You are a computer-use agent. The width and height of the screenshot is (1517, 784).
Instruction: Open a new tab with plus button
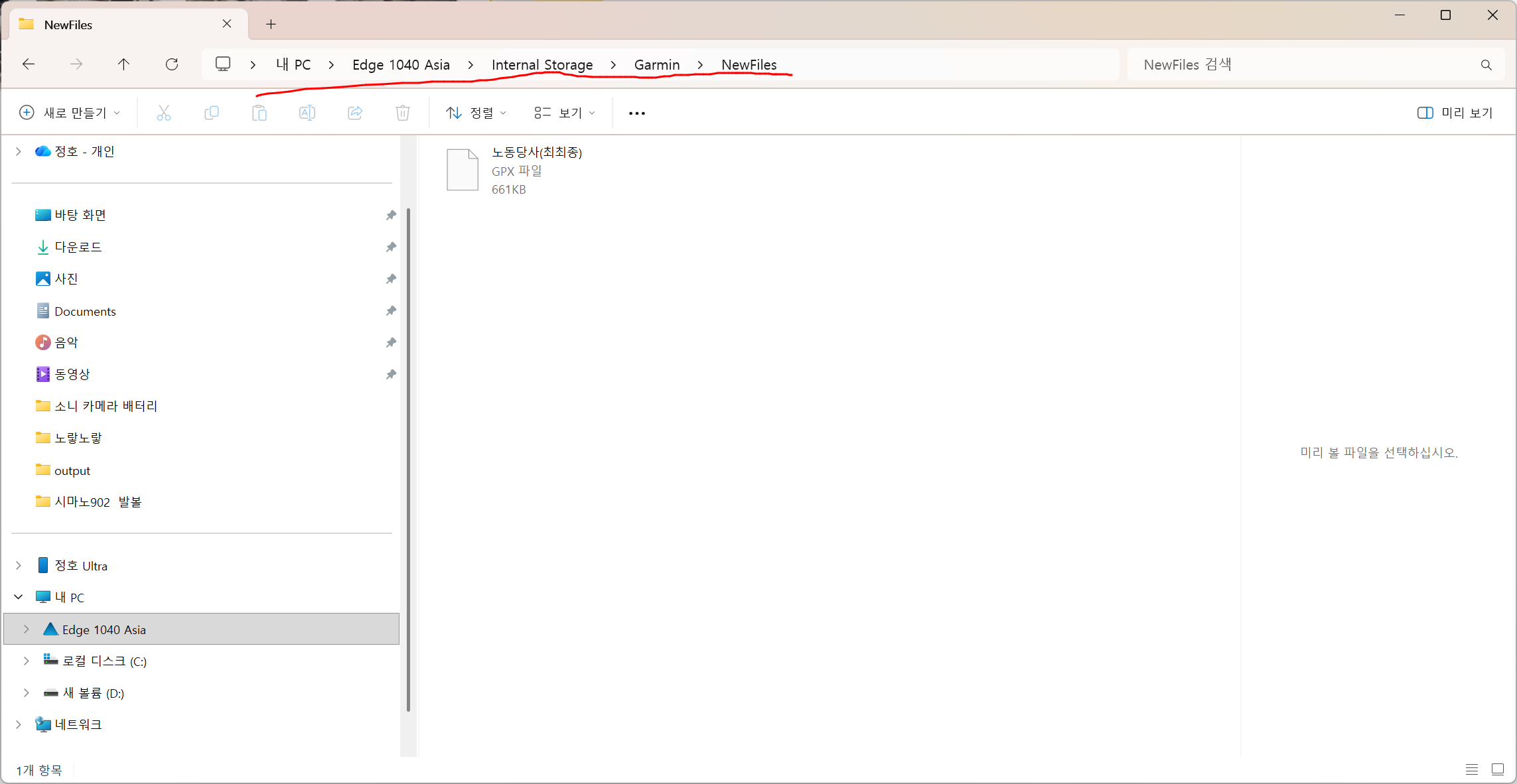(x=271, y=25)
